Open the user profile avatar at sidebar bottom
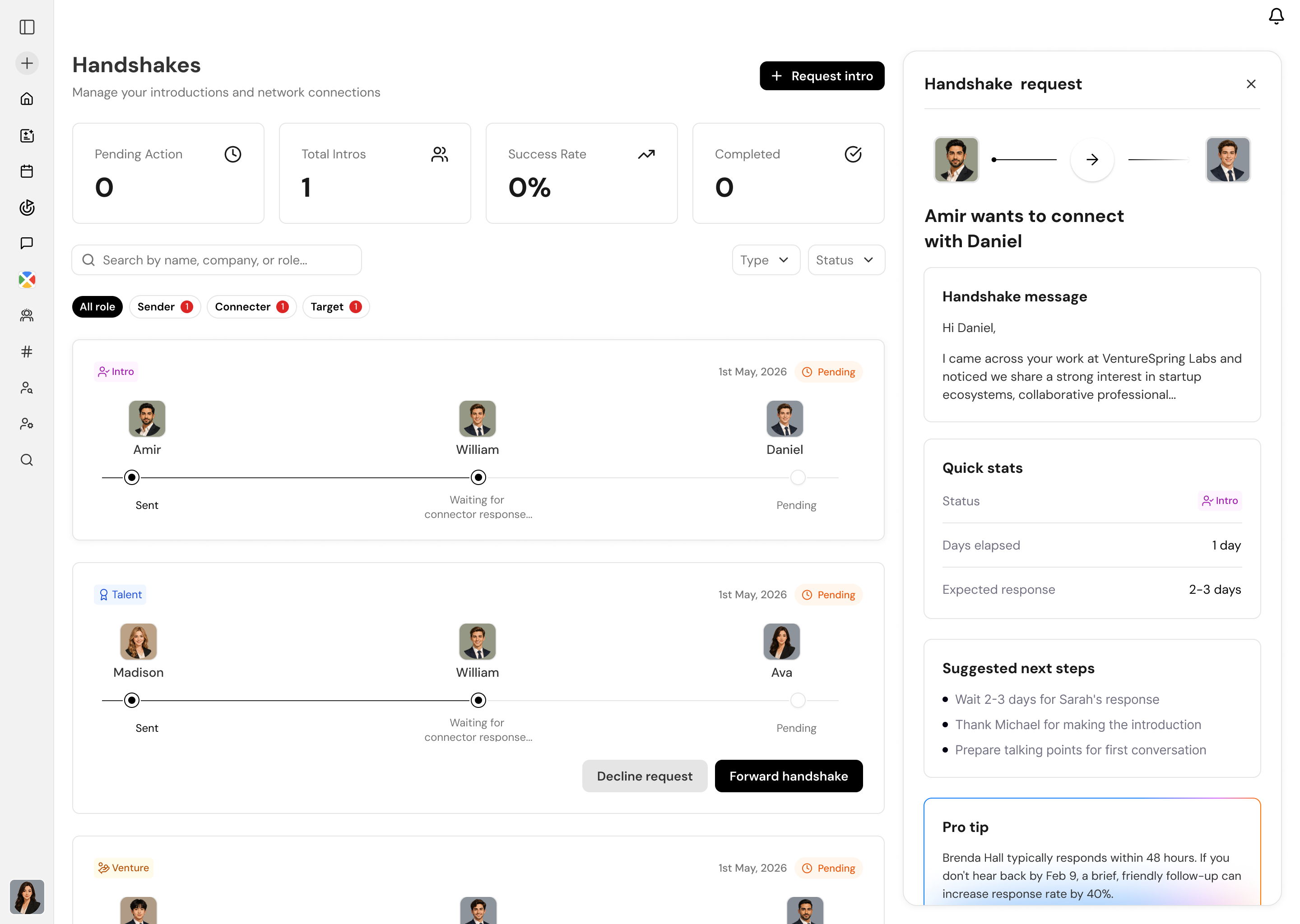This screenshot has width=1300, height=924. (27, 896)
